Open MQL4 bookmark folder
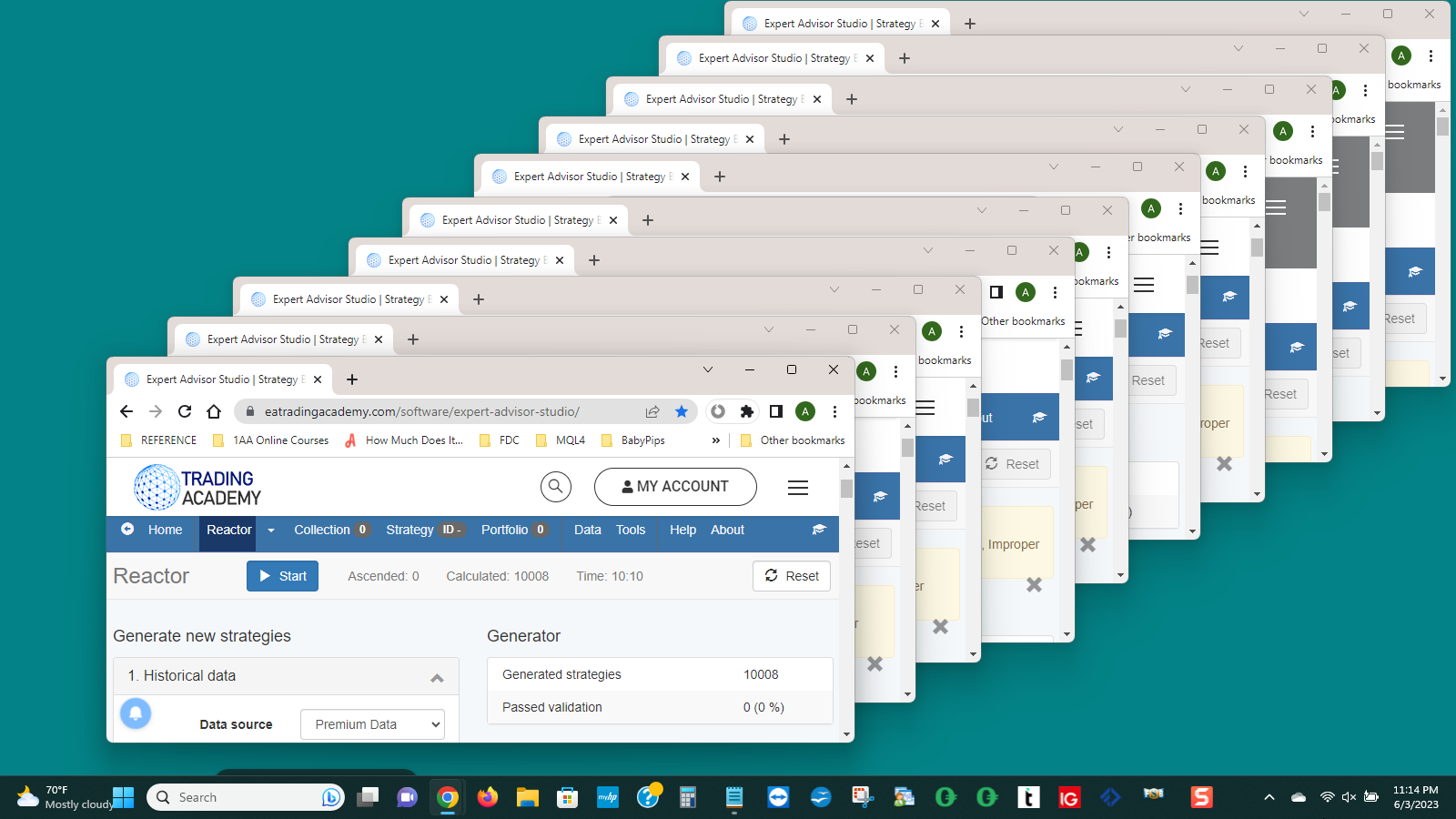 [561, 440]
